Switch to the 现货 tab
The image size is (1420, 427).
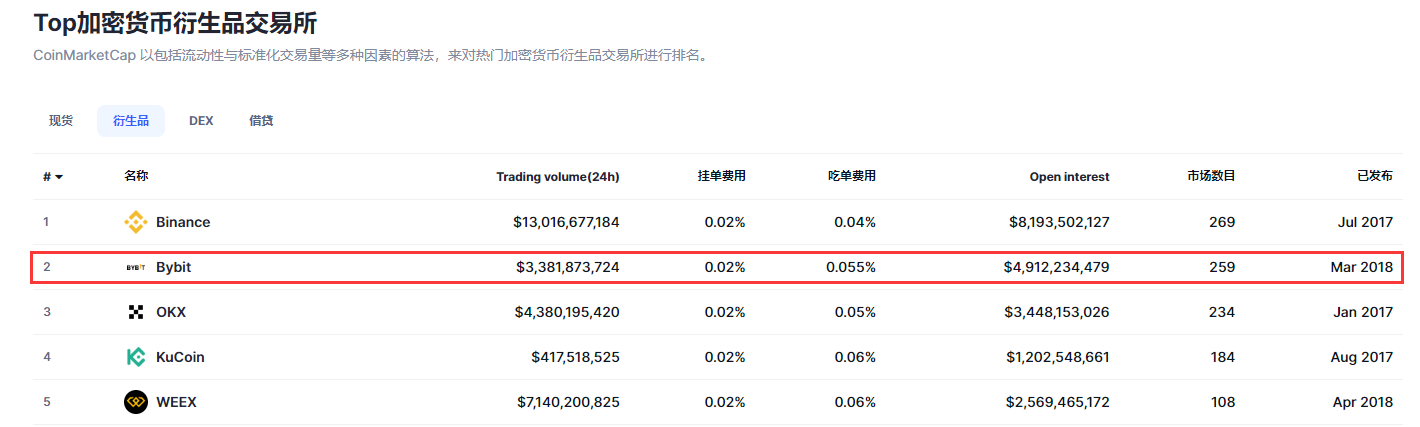[x=61, y=120]
